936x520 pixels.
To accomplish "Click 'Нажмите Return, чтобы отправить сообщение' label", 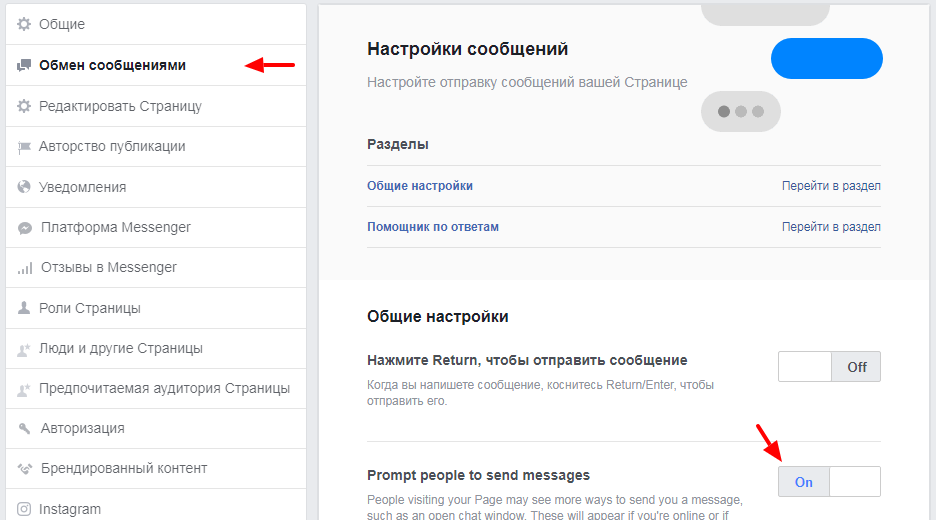I will [527, 361].
